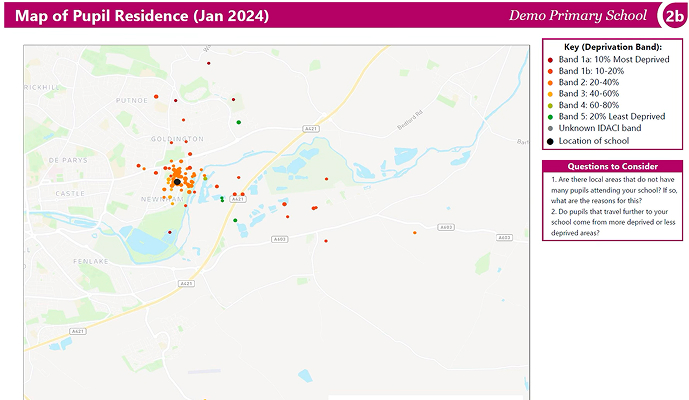Click the Band 1a dark red legend dot
Image resolution: width=689 pixels, height=400 pixels.
[x=550, y=59]
